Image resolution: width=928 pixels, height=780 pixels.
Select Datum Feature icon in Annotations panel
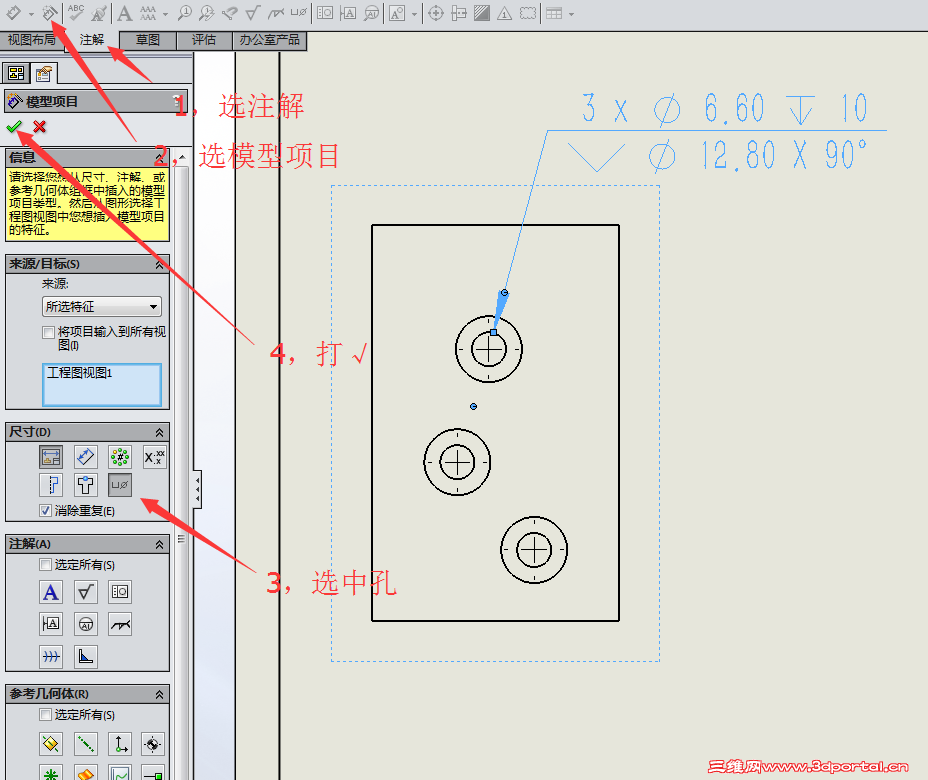51,624
